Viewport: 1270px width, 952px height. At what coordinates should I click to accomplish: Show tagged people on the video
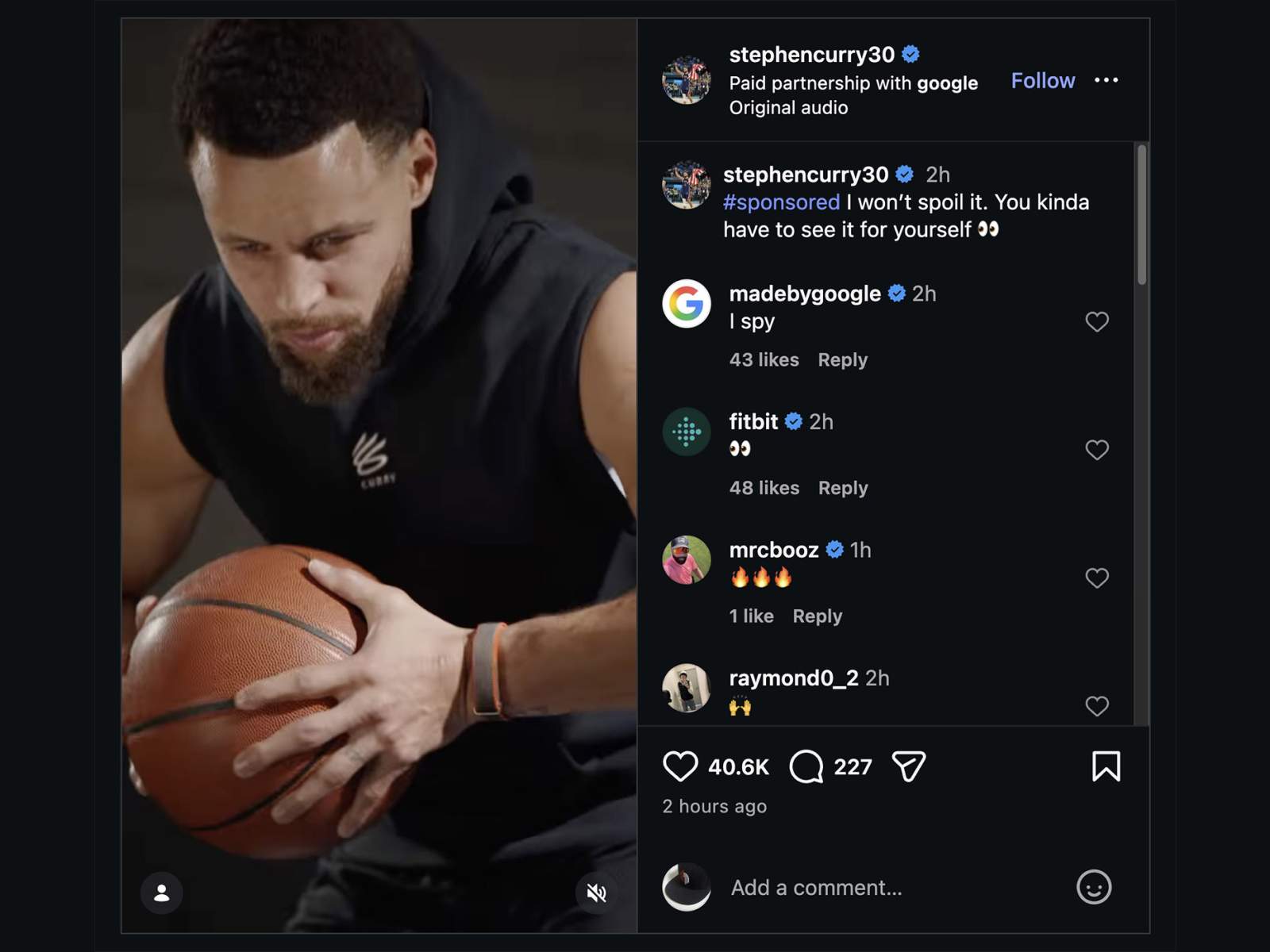tap(161, 892)
